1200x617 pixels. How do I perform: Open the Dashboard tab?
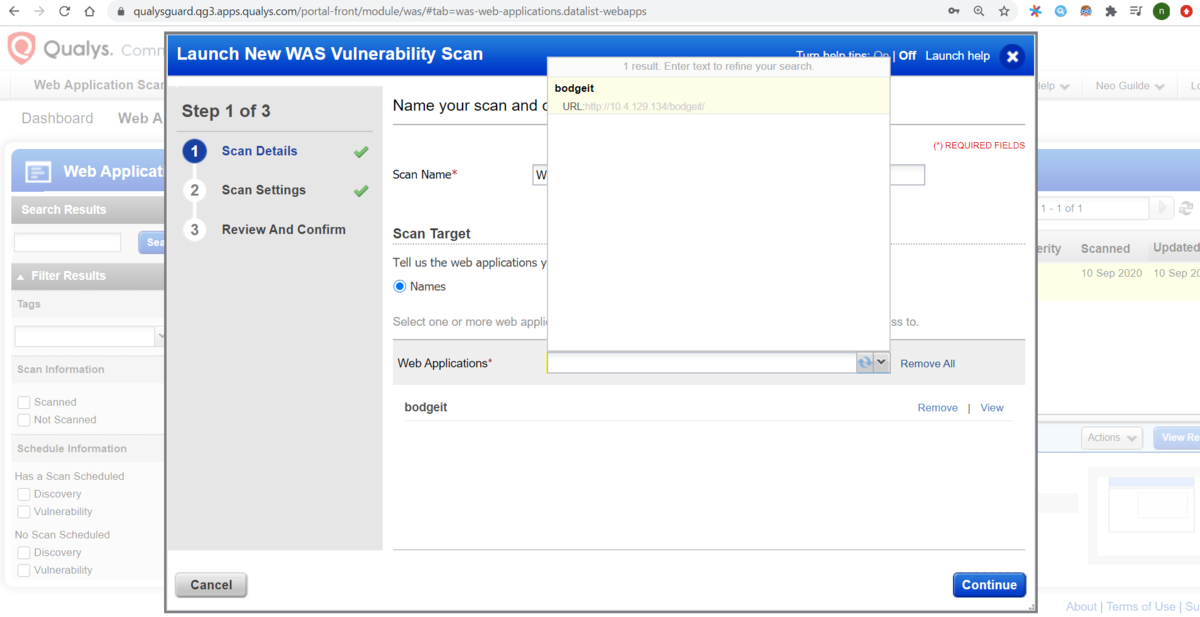coord(57,118)
